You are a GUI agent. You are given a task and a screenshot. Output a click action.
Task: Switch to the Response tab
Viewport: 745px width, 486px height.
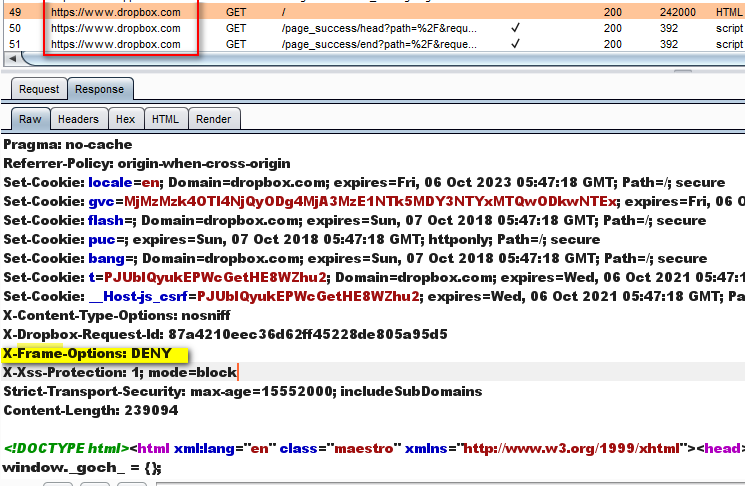click(x=99, y=89)
